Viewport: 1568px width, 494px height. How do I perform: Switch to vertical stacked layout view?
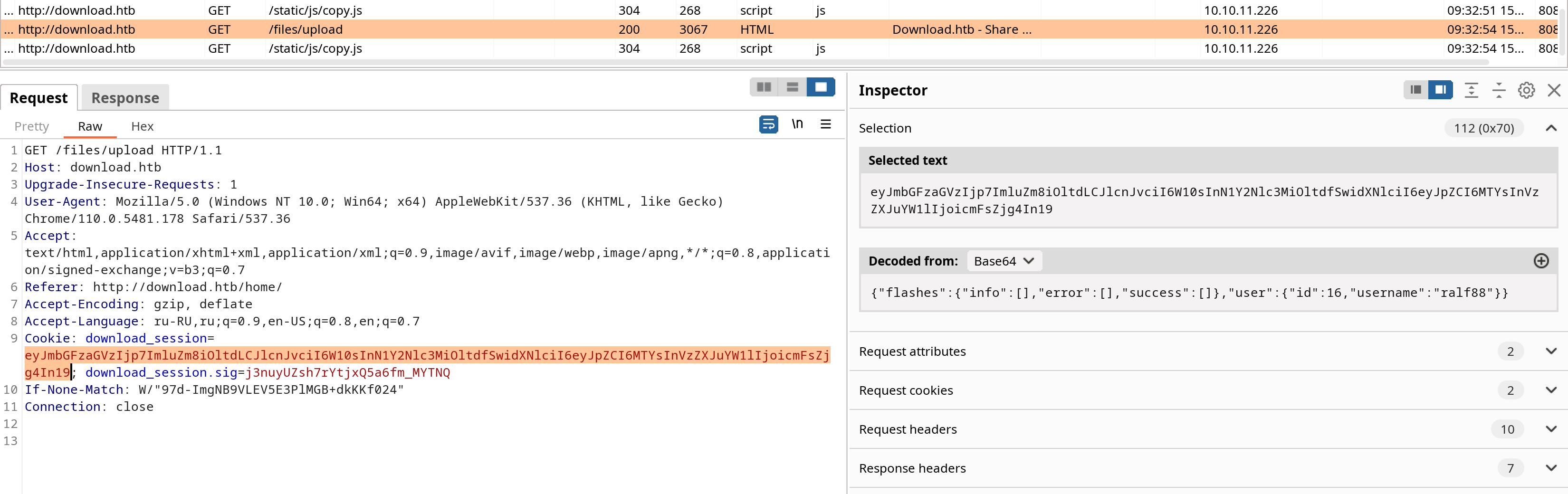click(x=792, y=87)
